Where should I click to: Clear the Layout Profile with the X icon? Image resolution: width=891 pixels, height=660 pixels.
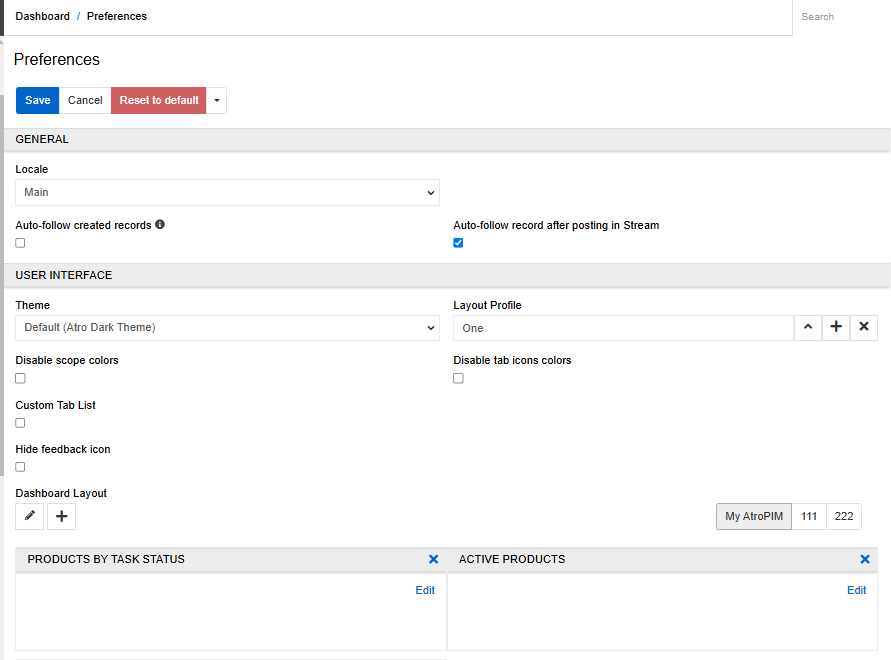click(864, 327)
